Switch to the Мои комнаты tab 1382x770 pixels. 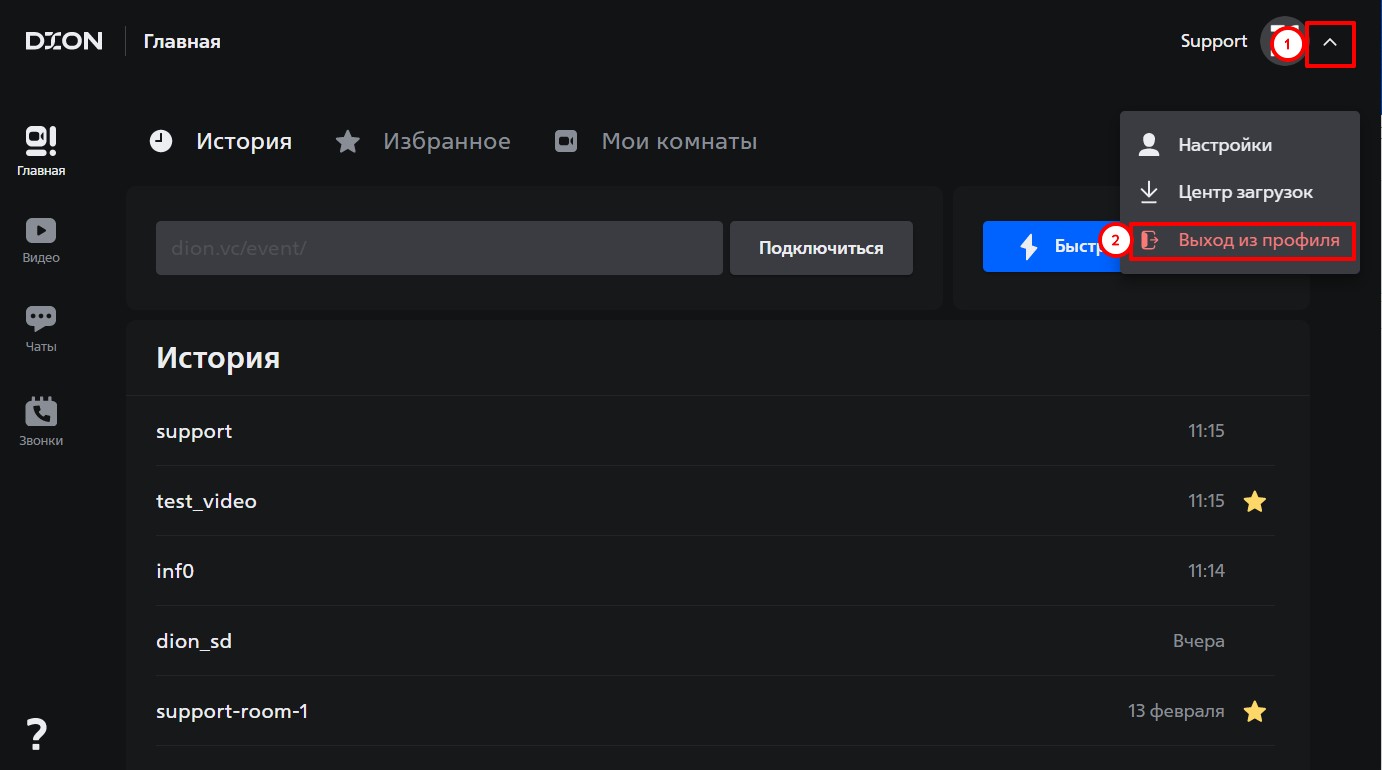[656, 141]
